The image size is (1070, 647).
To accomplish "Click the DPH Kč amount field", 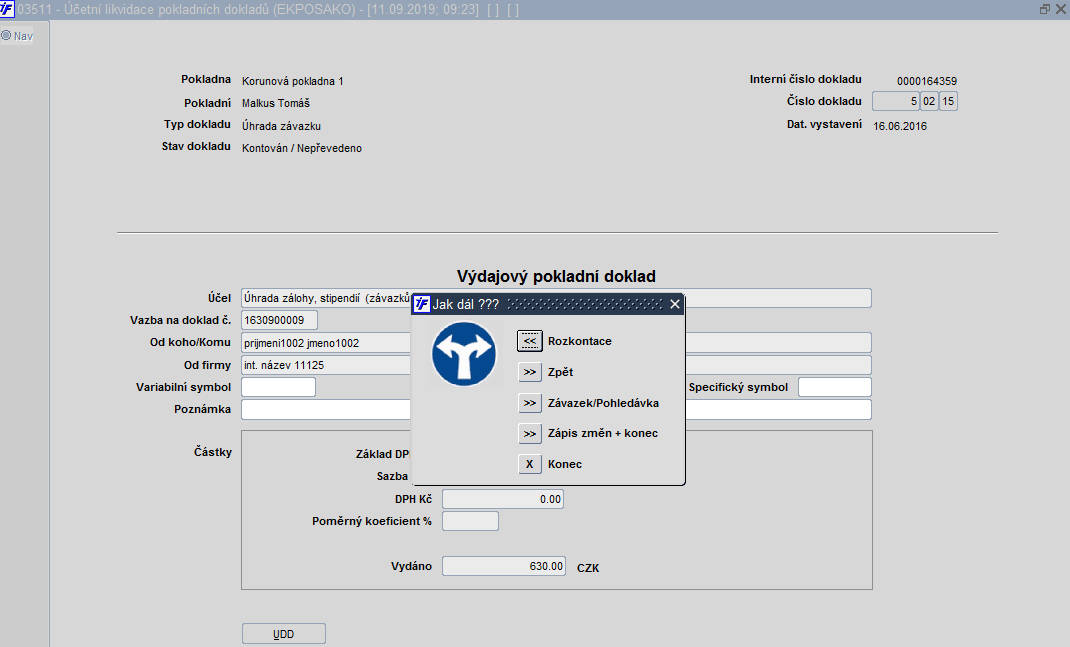I will [503, 499].
